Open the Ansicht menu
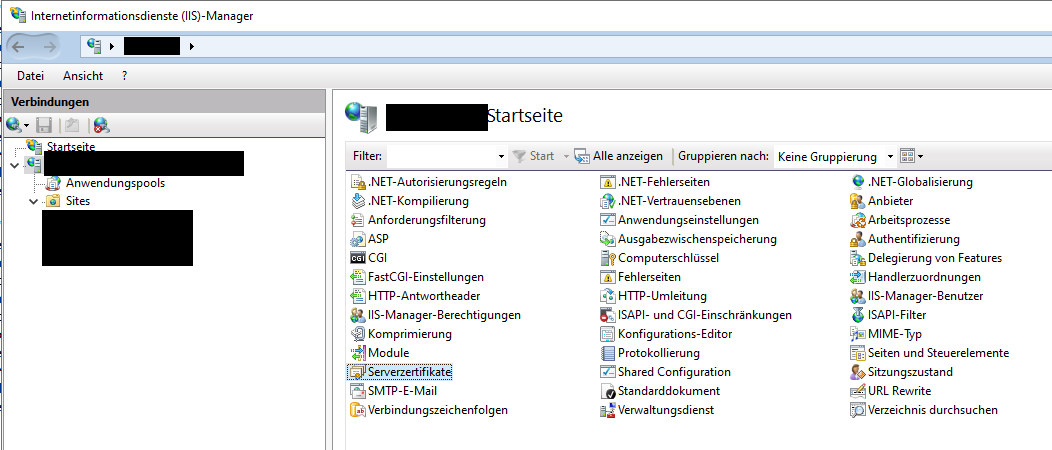This screenshot has width=1052, height=450. coord(83,75)
